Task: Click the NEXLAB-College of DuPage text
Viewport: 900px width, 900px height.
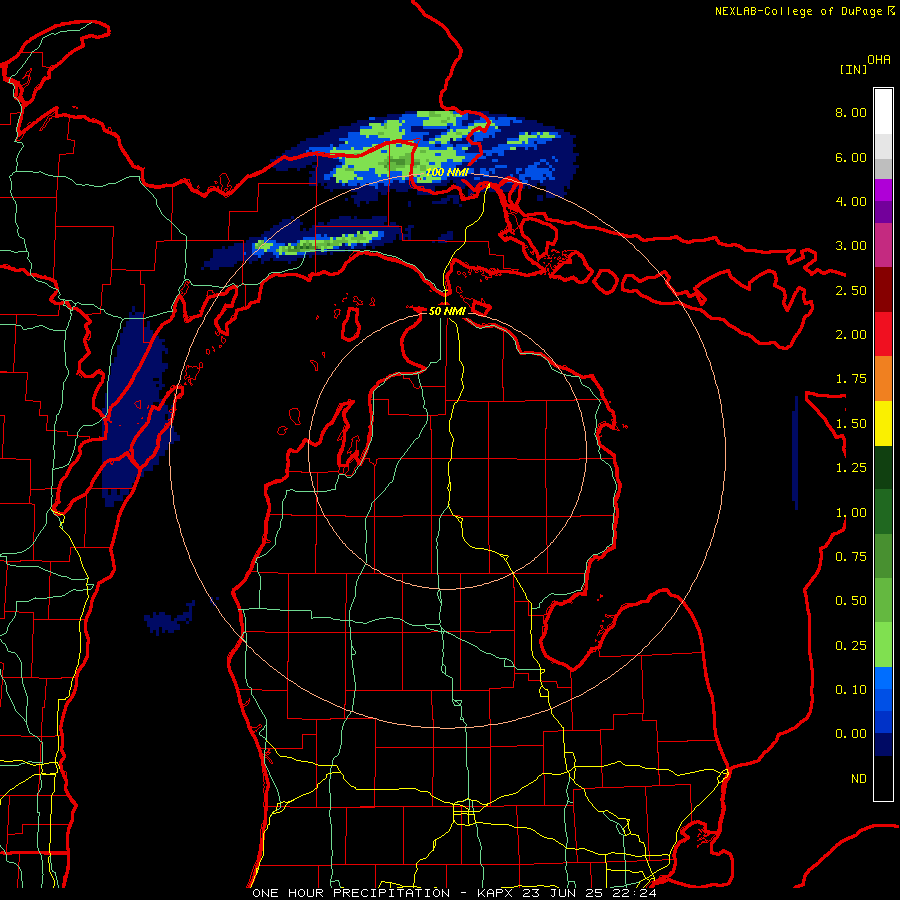Action: (798, 11)
